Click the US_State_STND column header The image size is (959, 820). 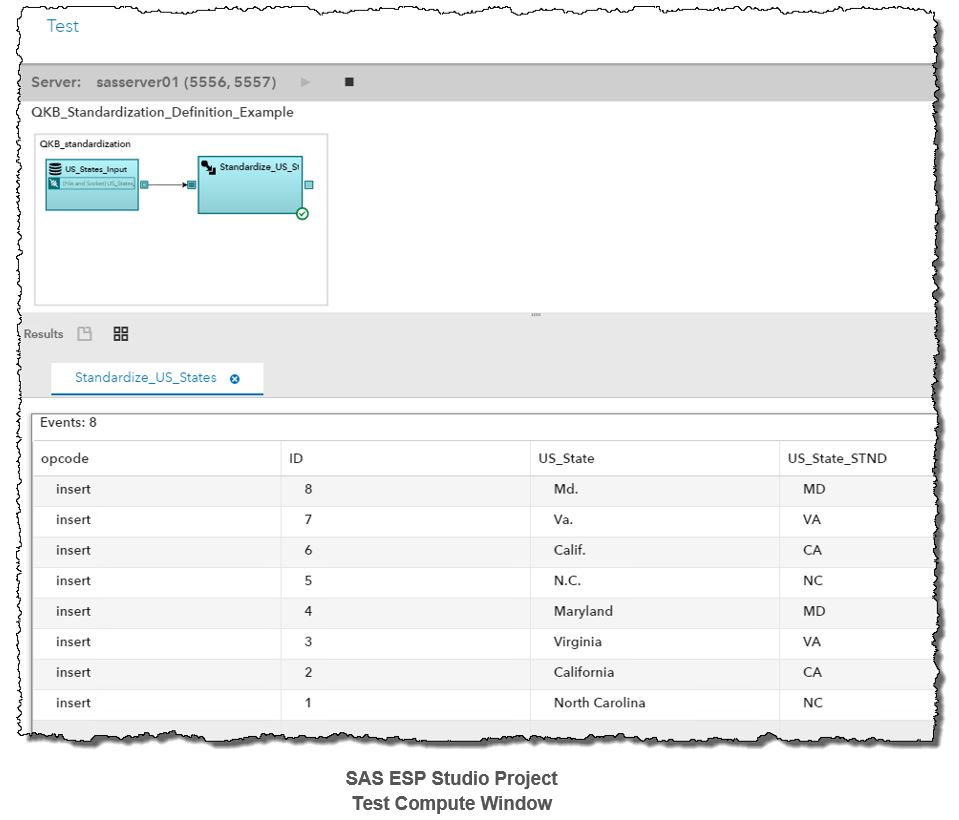pyautogui.click(x=836, y=458)
